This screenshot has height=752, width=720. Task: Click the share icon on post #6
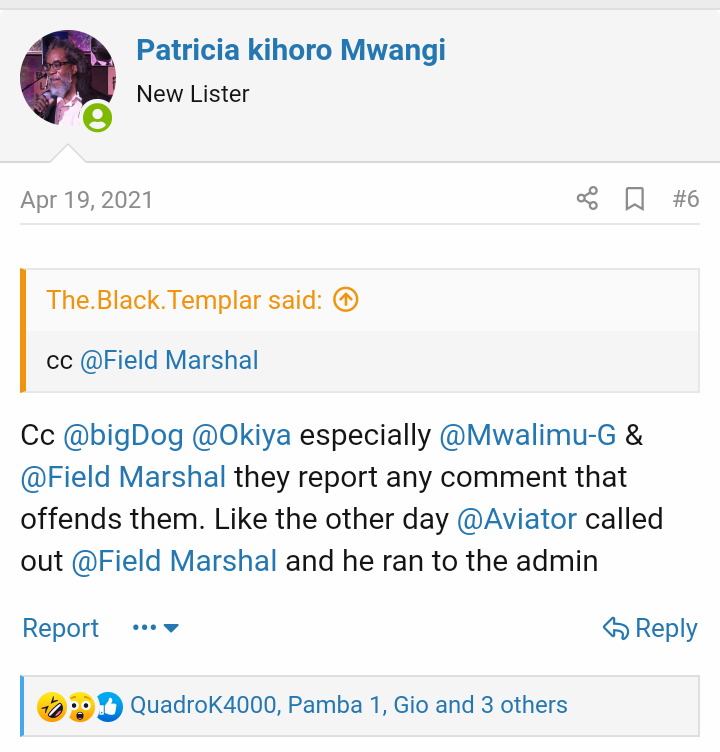(587, 198)
